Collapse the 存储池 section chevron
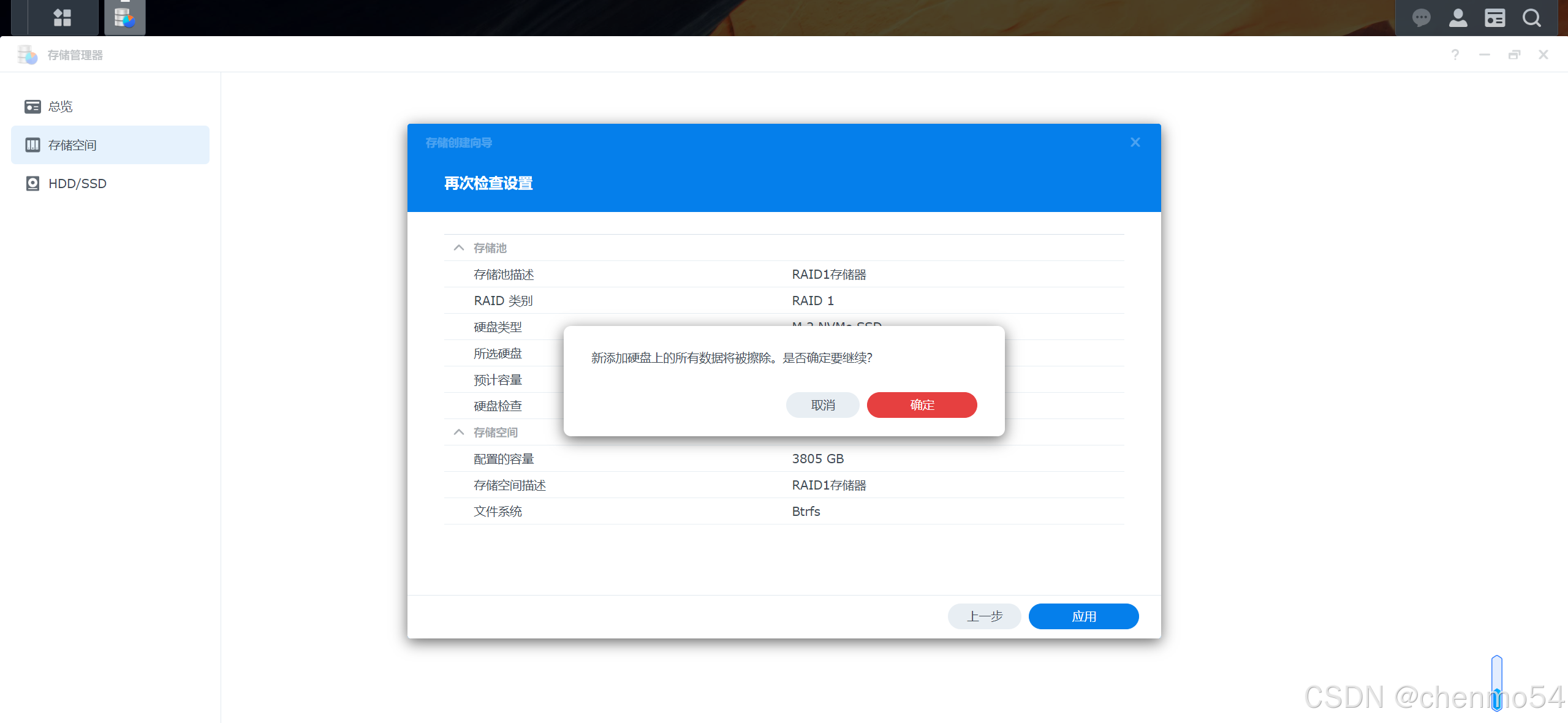The image size is (1568, 723). [458, 248]
